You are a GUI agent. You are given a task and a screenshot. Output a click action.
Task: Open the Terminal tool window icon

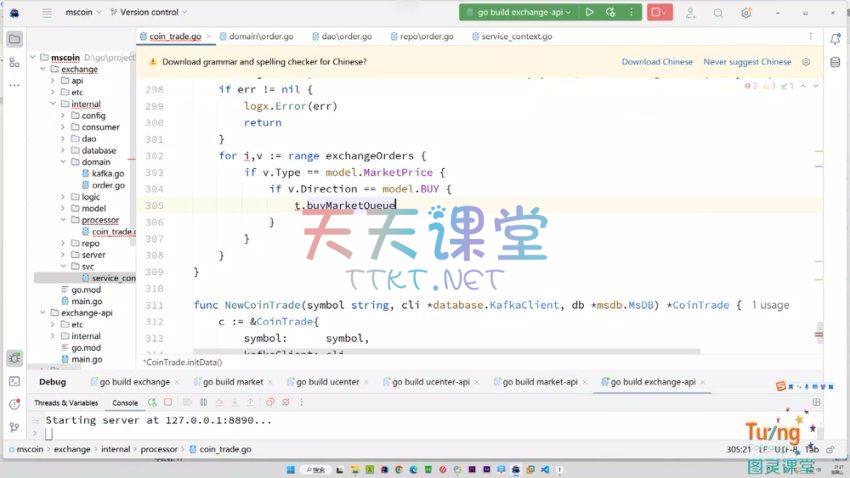(14, 381)
